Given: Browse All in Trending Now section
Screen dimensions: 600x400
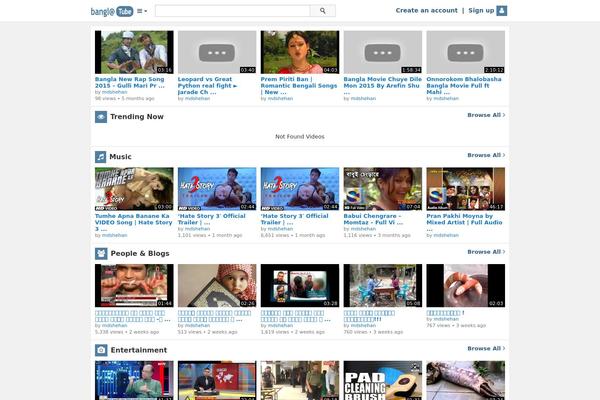Looking at the screenshot, I should 486,115.
